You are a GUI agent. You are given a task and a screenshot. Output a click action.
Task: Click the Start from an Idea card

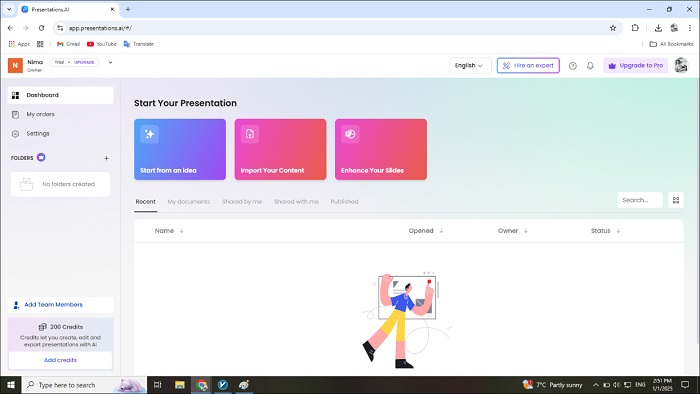(x=180, y=149)
